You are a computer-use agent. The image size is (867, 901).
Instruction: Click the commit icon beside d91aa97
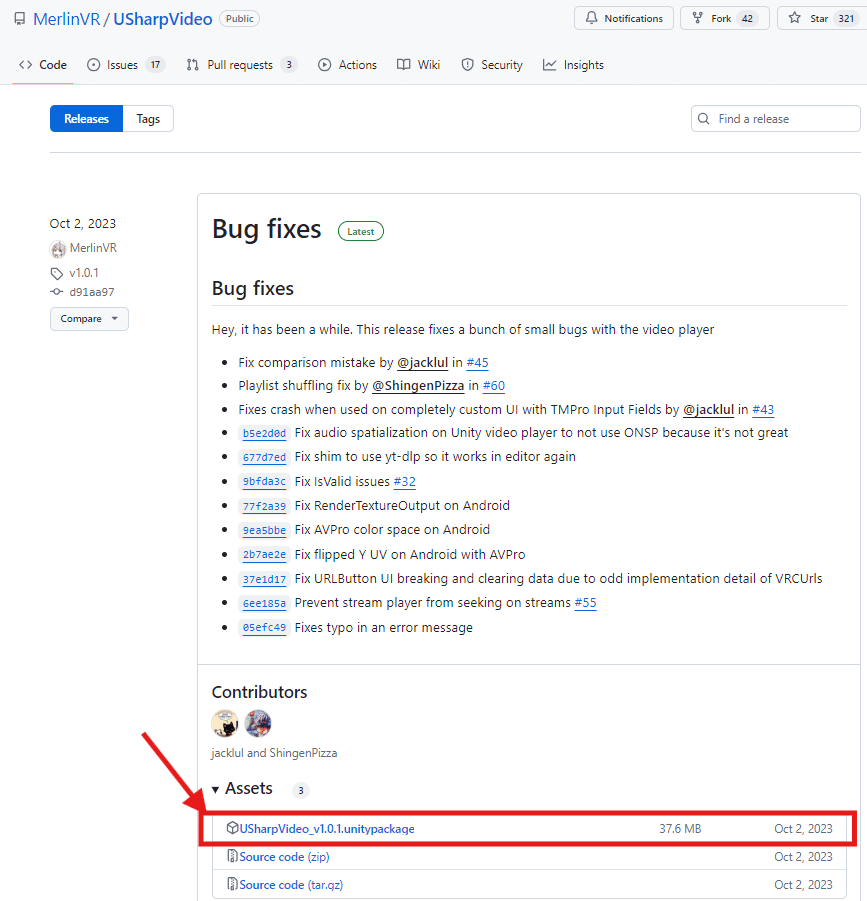57,292
